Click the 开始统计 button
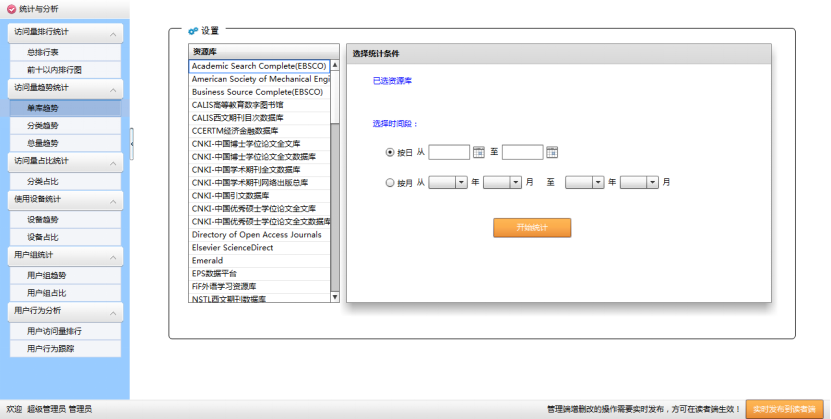 [x=531, y=227]
